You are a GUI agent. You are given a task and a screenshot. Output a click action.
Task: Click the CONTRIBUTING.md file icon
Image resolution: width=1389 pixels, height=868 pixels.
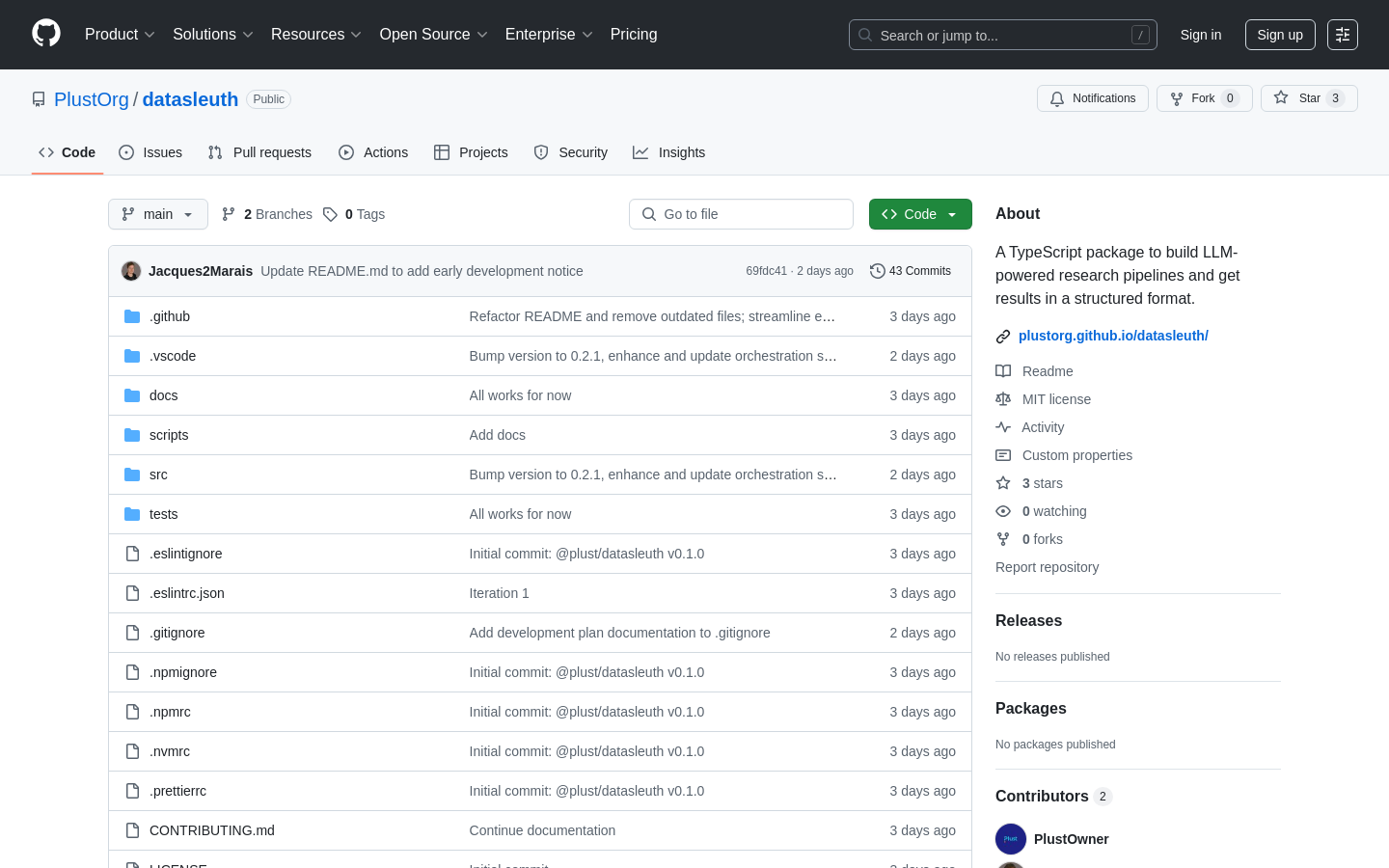click(132, 830)
